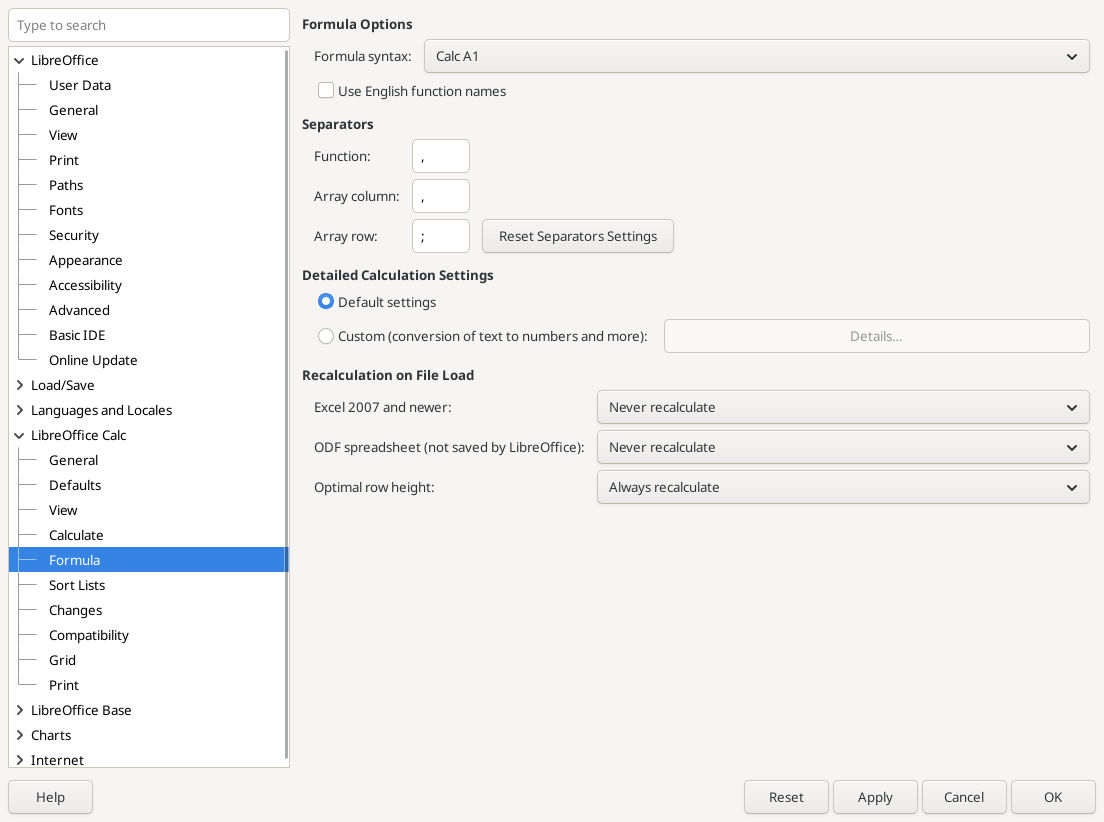Collapse the LibreOffice tree node
This screenshot has height=822, width=1104.
pos(19,61)
